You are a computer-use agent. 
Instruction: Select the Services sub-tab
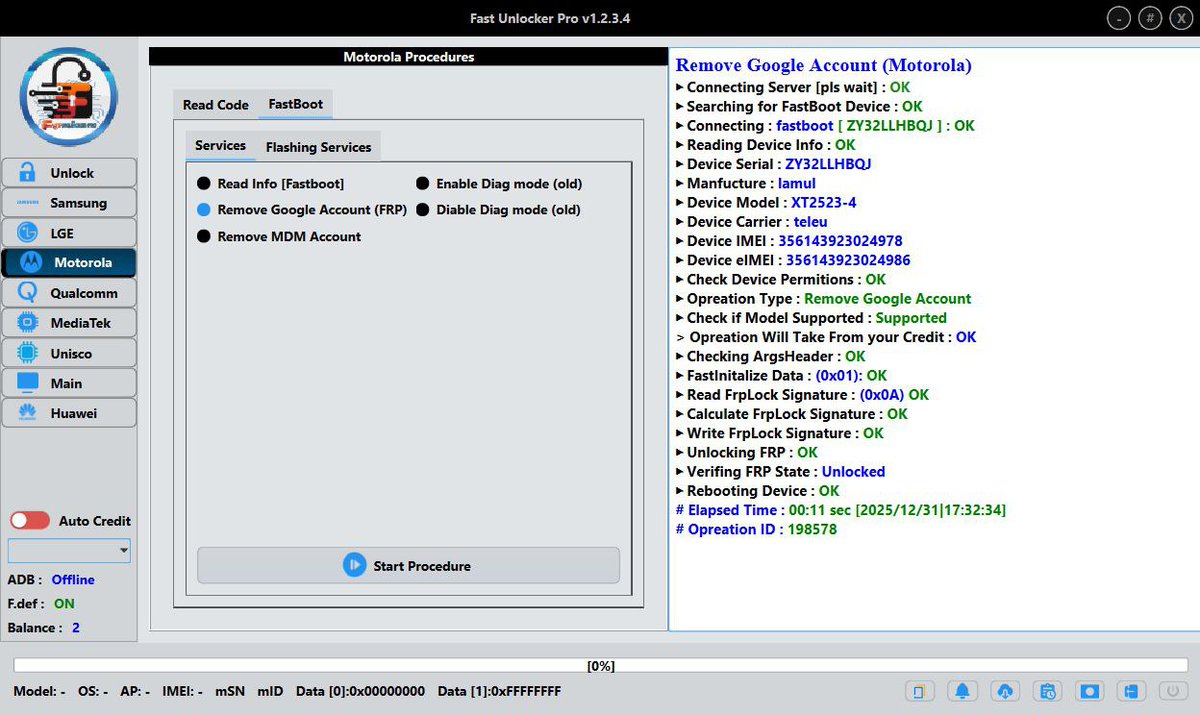pyautogui.click(x=220, y=146)
